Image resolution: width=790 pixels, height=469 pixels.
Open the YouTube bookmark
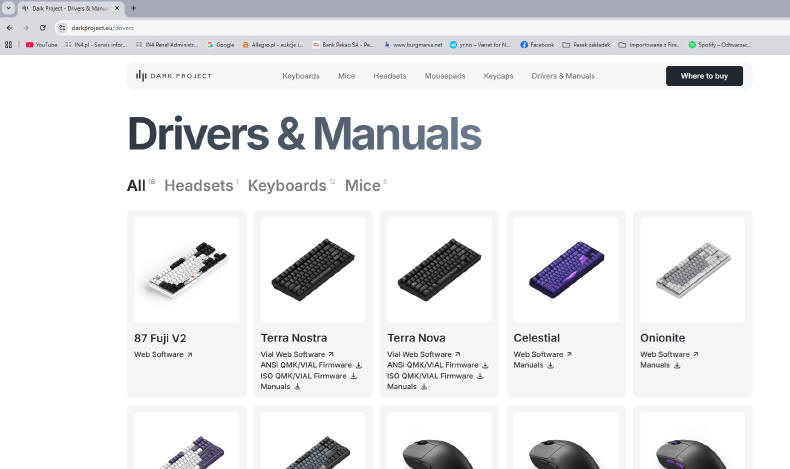41,45
